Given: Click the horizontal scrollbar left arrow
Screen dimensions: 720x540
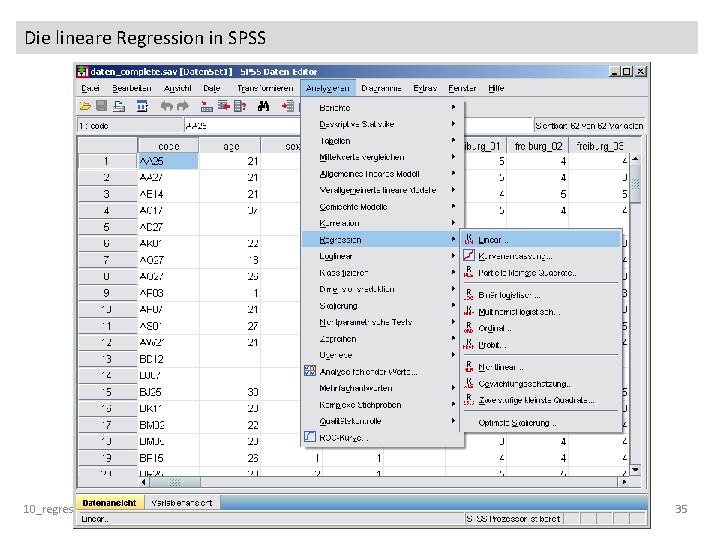Looking at the screenshot, I should point(144,482).
